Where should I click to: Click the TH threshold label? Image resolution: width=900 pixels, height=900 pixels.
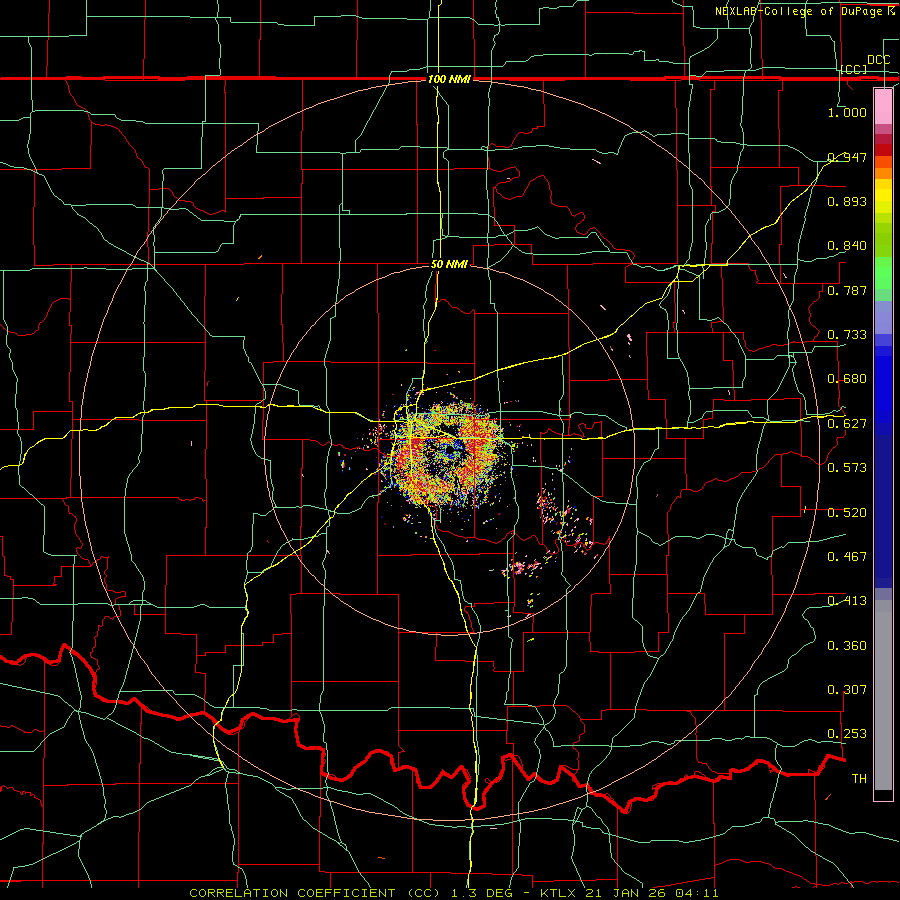[x=859, y=778]
